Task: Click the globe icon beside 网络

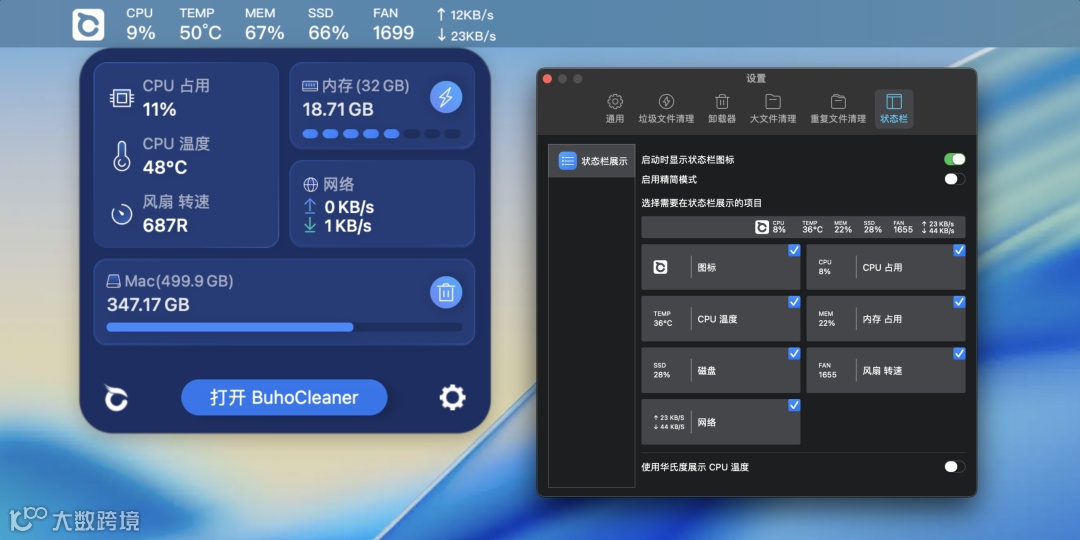Action: (311, 185)
